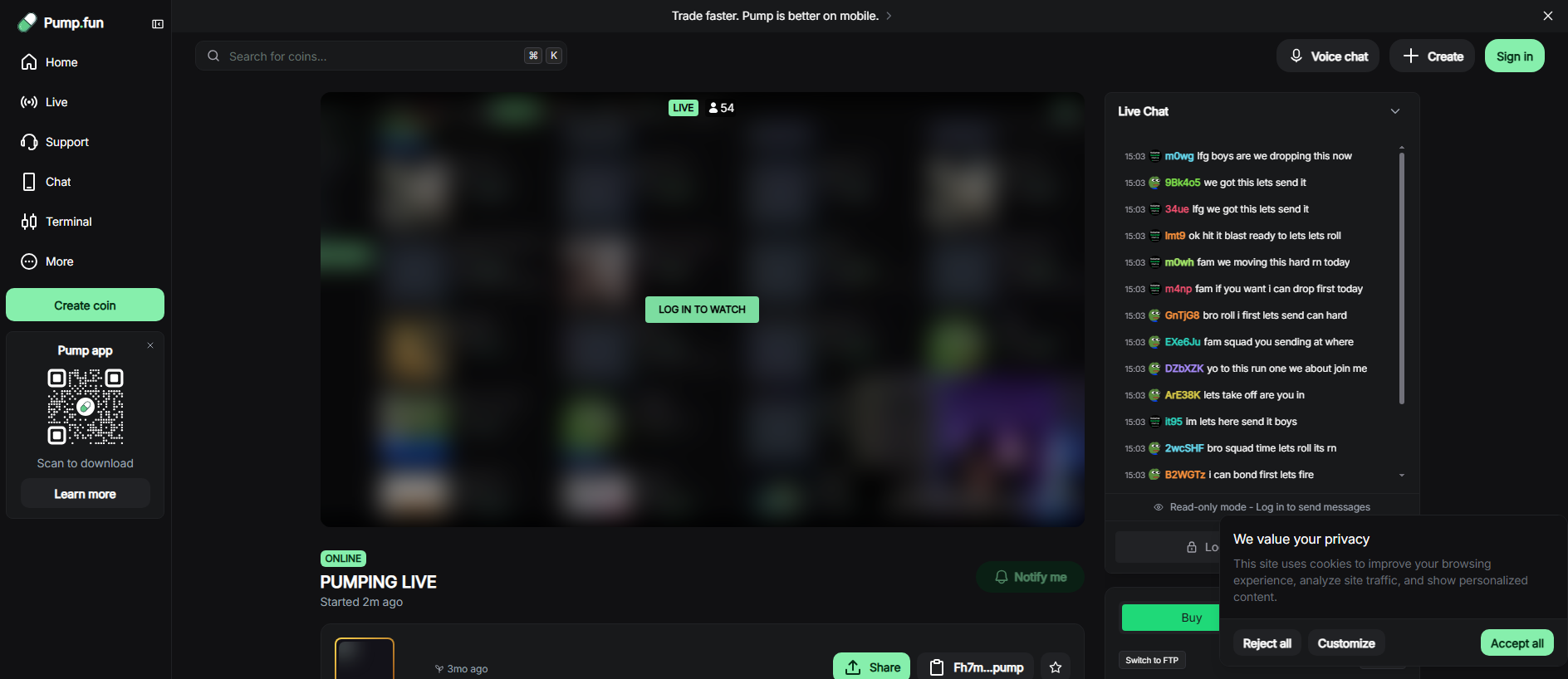Click the coin thumbnail image
The height and width of the screenshot is (679, 1568).
[365, 658]
